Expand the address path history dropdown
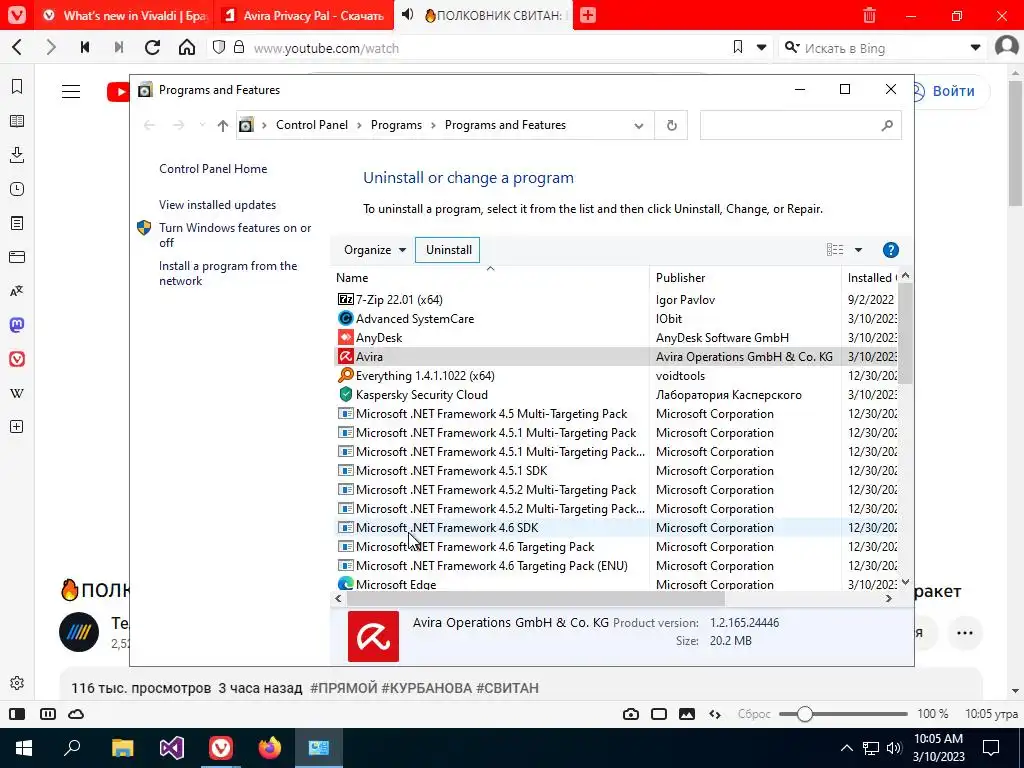 click(639, 125)
